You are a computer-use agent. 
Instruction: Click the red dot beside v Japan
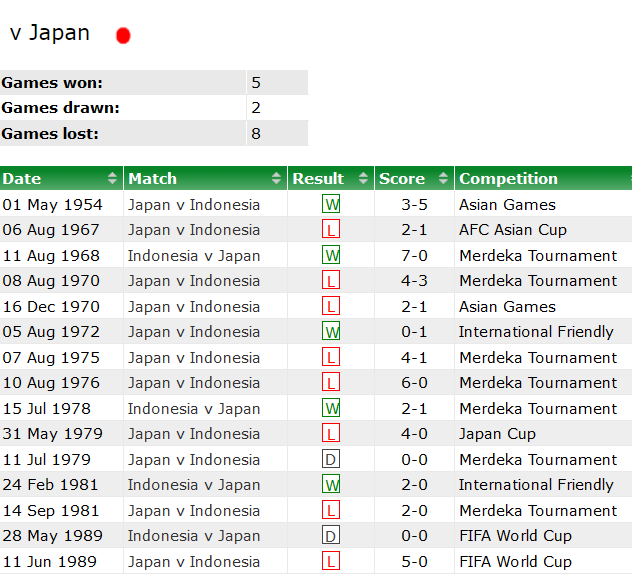[x=123, y=36]
